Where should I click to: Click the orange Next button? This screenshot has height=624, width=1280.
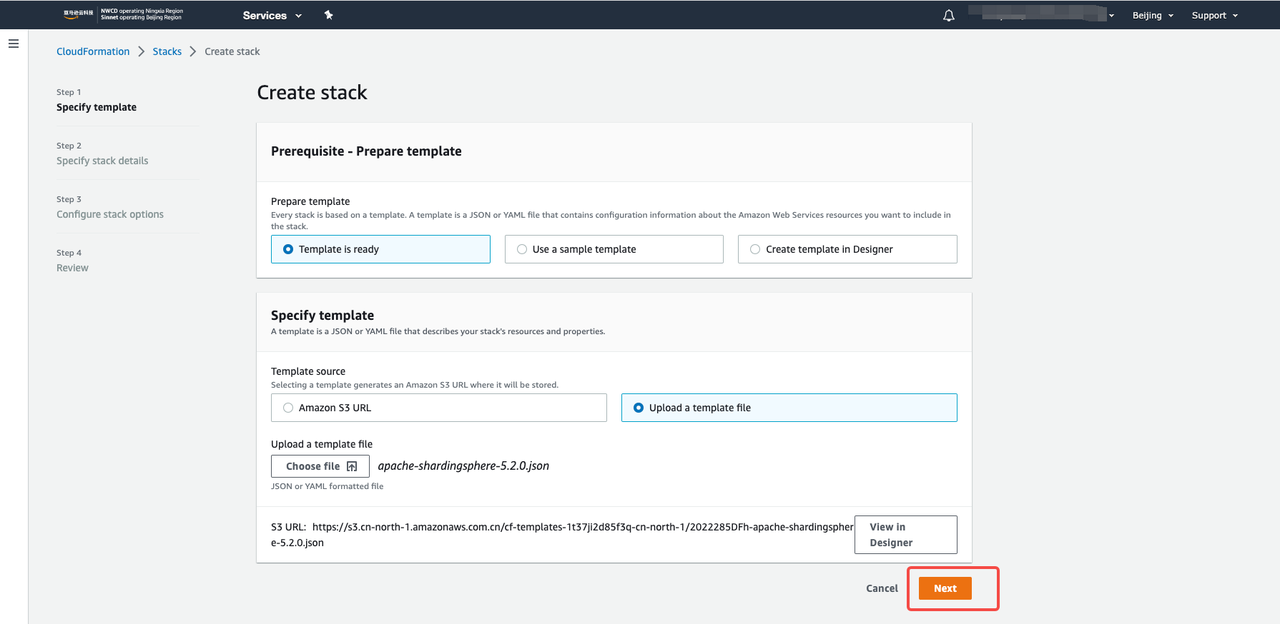click(x=945, y=589)
